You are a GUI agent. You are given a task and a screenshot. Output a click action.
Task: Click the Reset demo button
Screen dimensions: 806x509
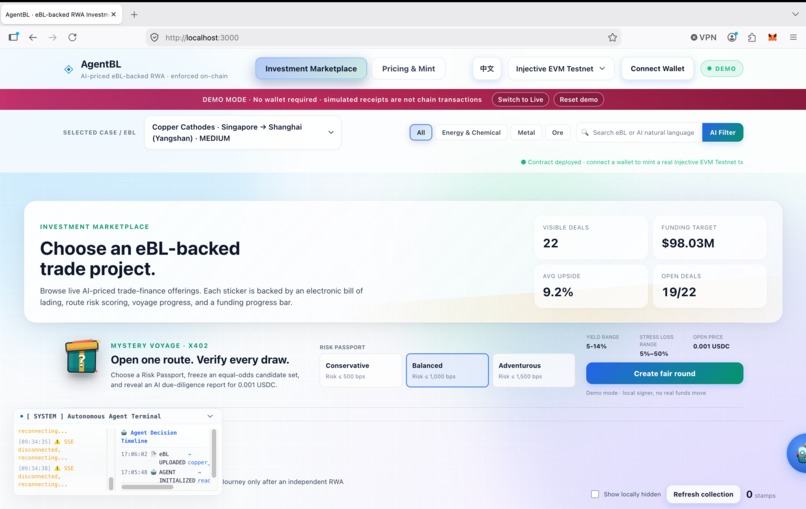(x=579, y=100)
